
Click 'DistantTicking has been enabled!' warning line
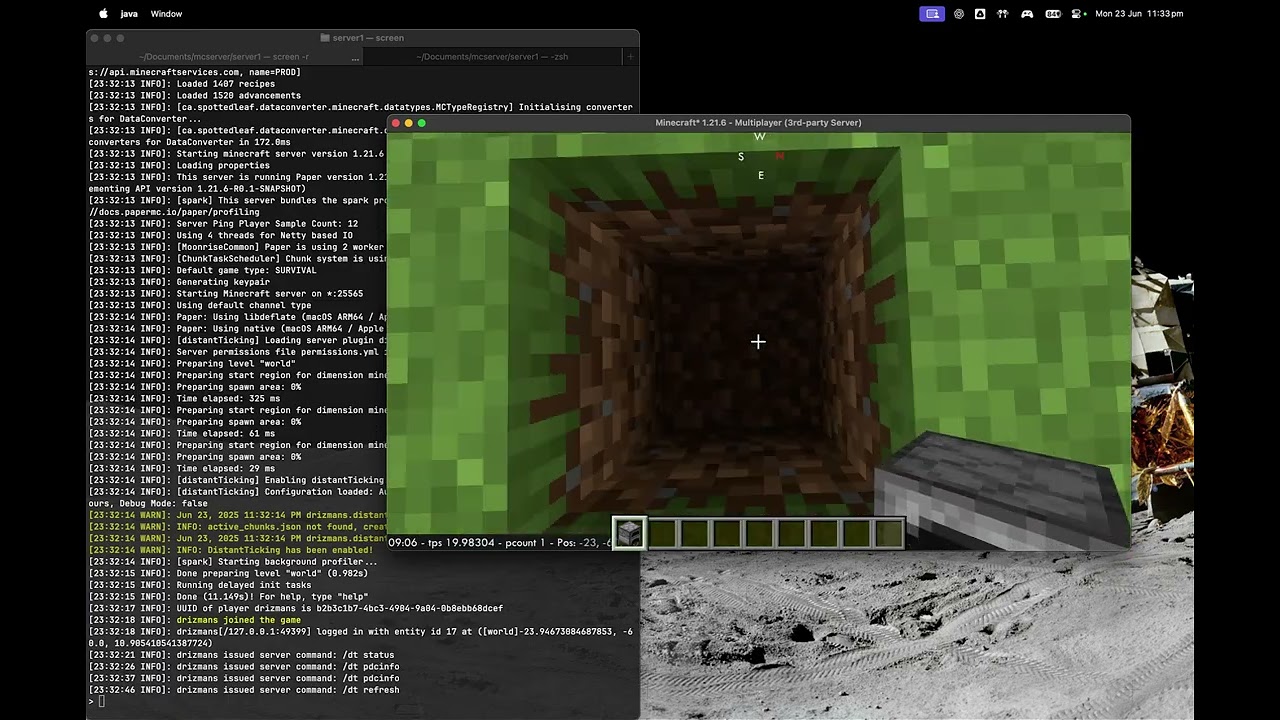(231, 550)
